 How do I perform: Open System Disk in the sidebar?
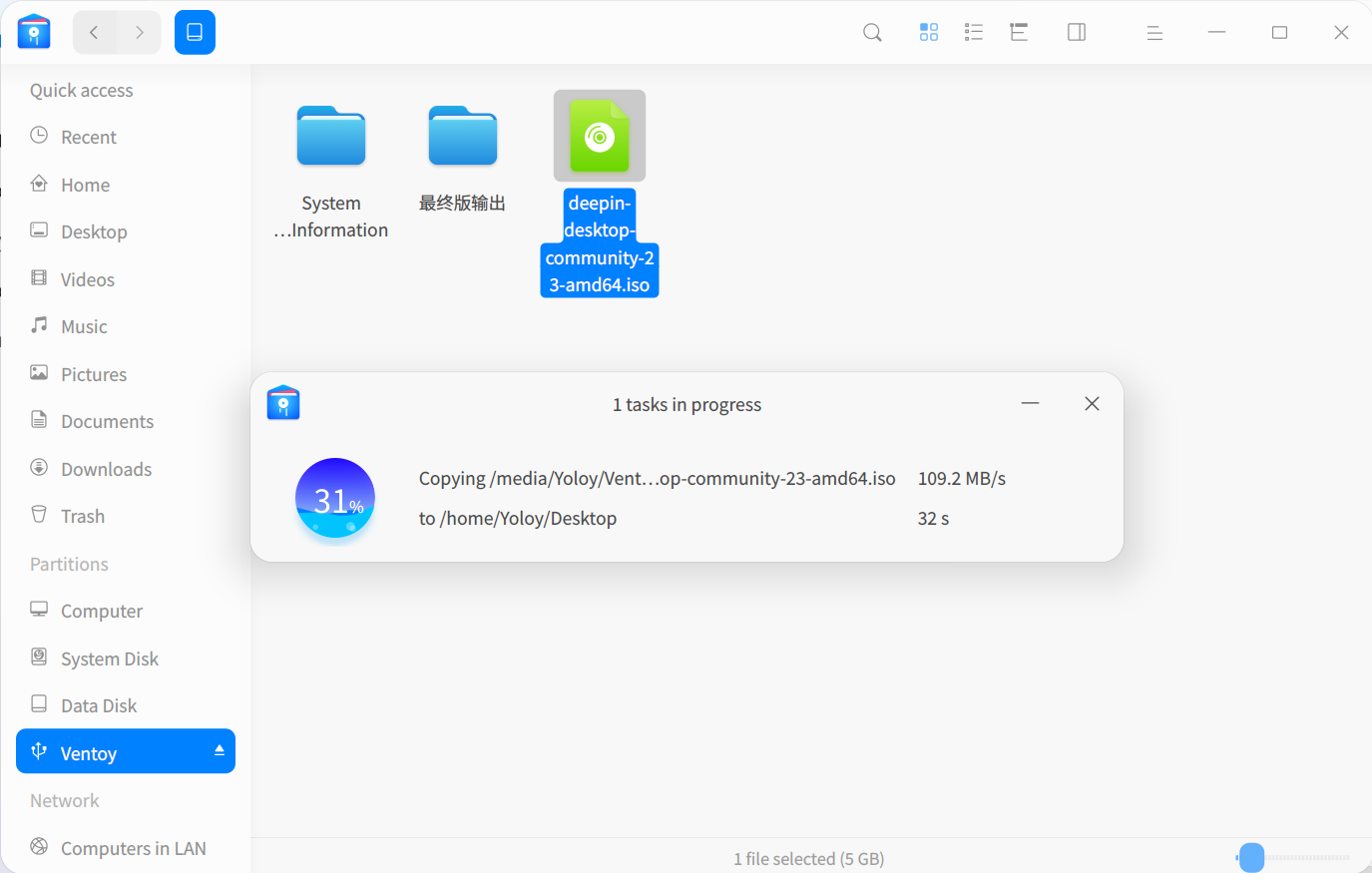pos(126,658)
